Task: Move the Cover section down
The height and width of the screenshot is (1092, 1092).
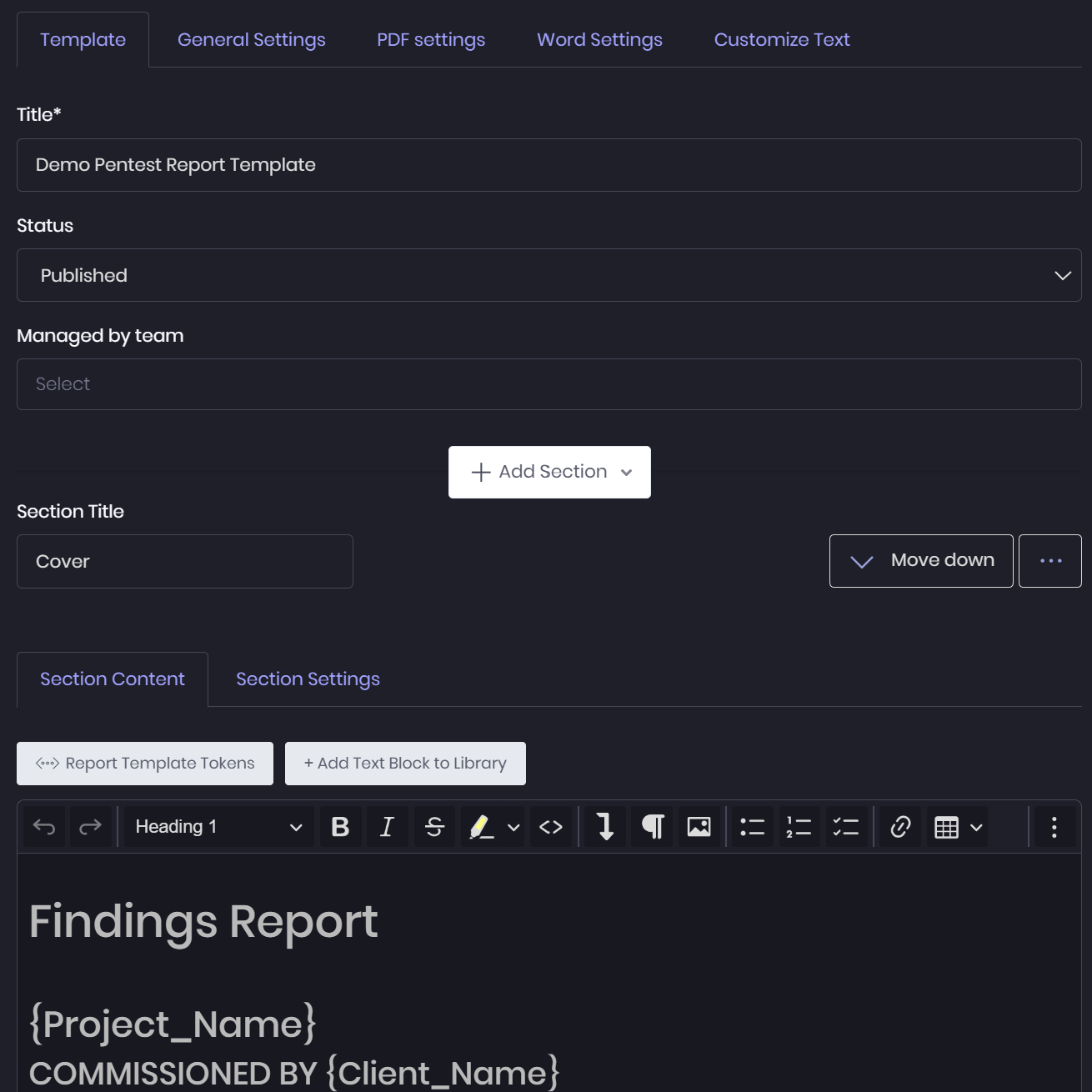Action: (x=921, y=561)
